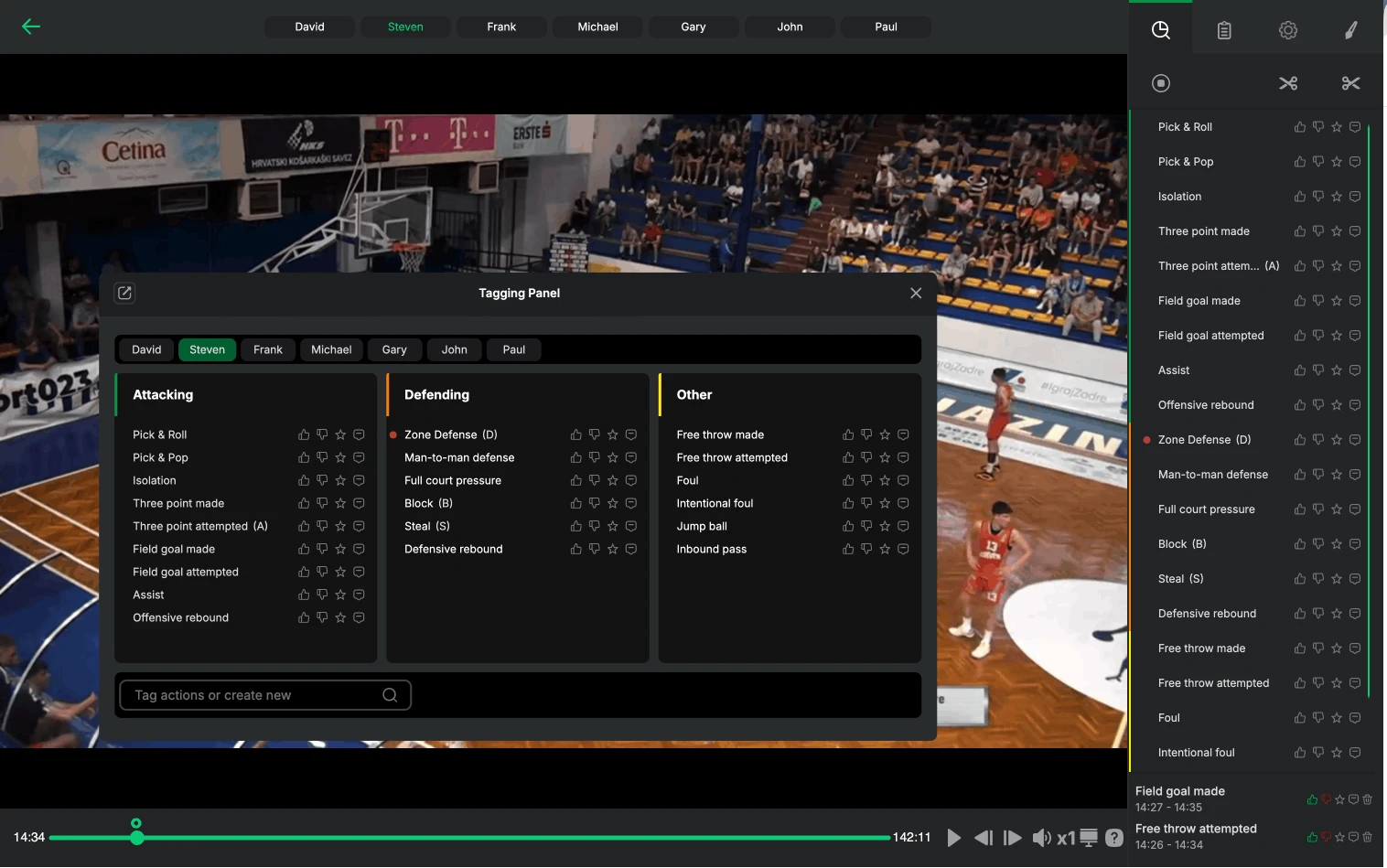Screen dimensions: 1387x868
Task: Open the analysis clock-search tab
Action: [x=1161, y=30]
